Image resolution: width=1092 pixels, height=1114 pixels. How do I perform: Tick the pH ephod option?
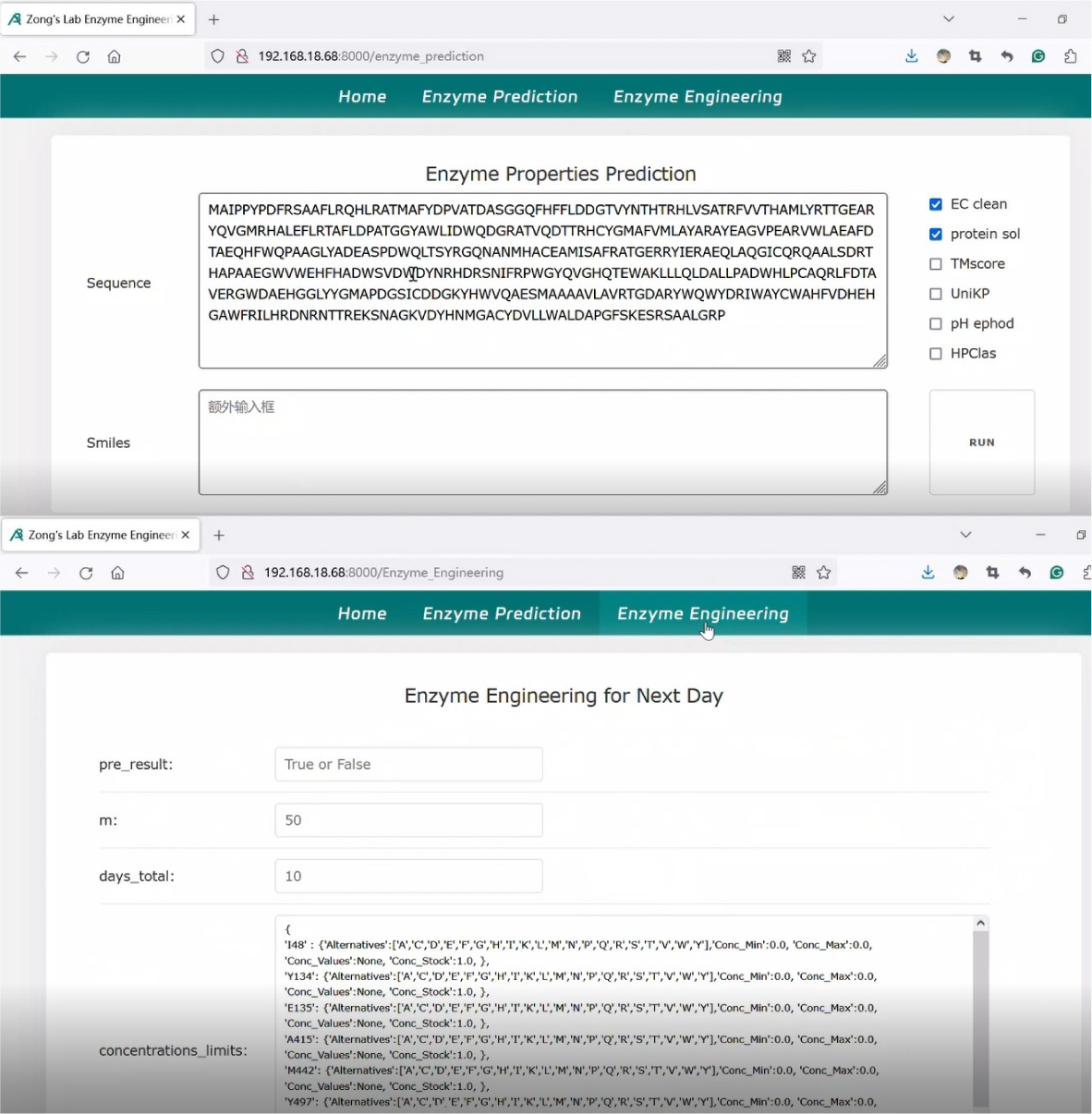point(936,324)
